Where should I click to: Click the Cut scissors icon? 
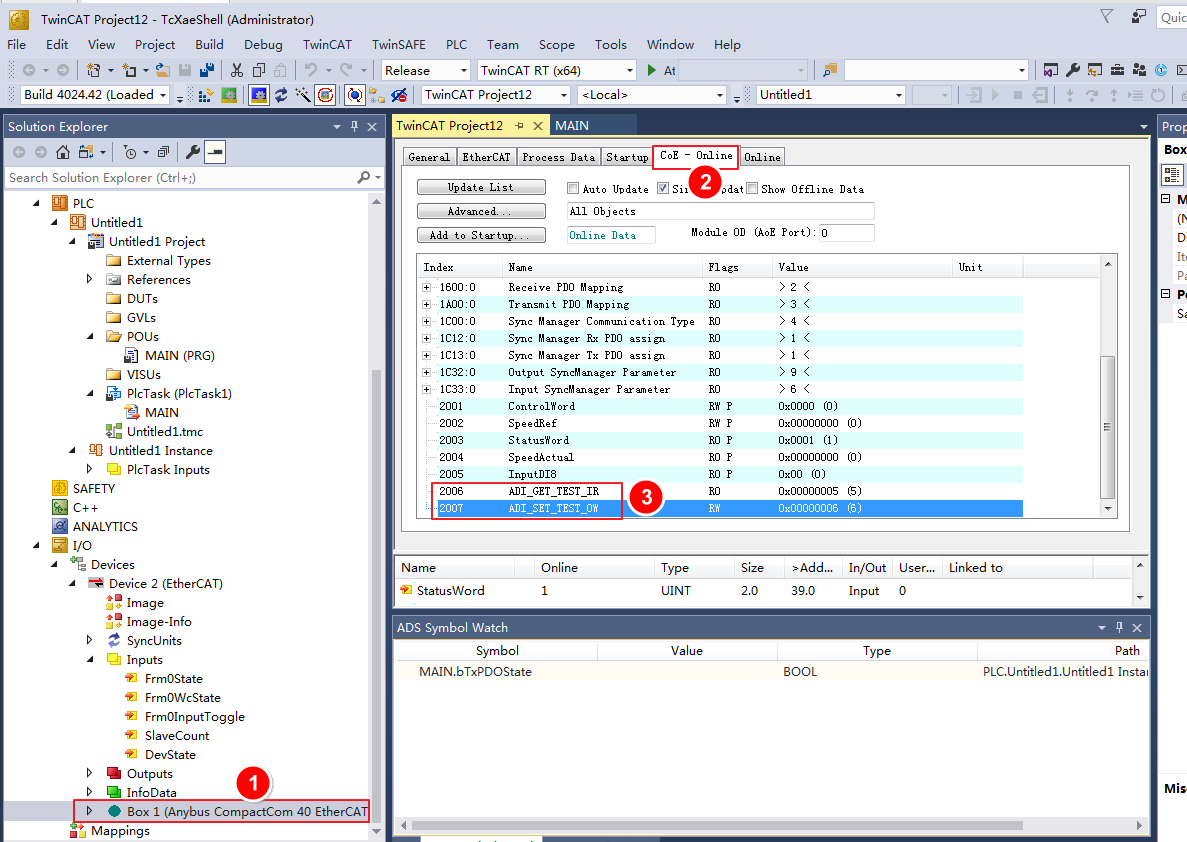[x=237, y=70]
